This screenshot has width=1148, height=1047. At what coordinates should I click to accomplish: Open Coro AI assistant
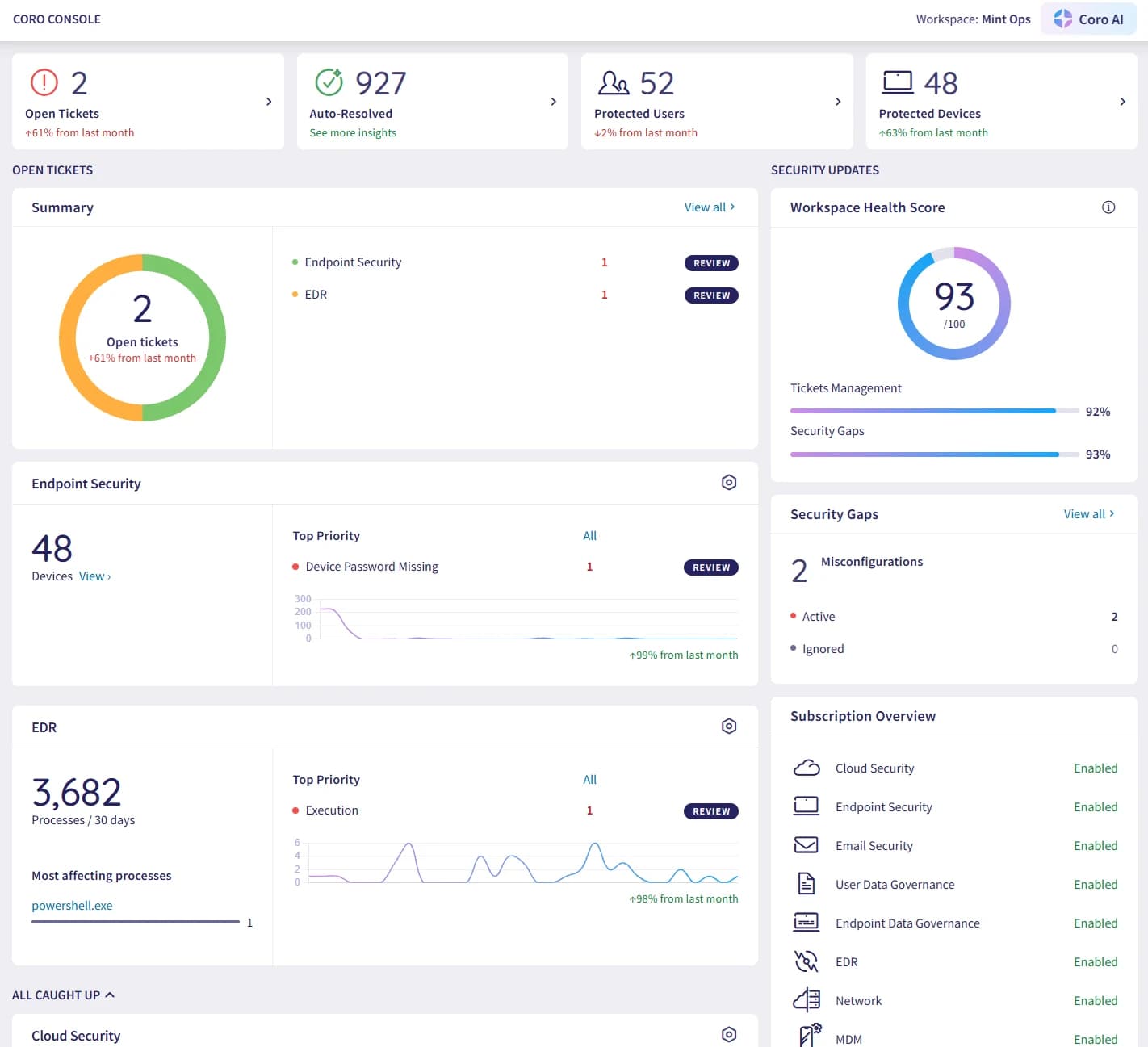pyautogui.click(x=1088, y=19)
